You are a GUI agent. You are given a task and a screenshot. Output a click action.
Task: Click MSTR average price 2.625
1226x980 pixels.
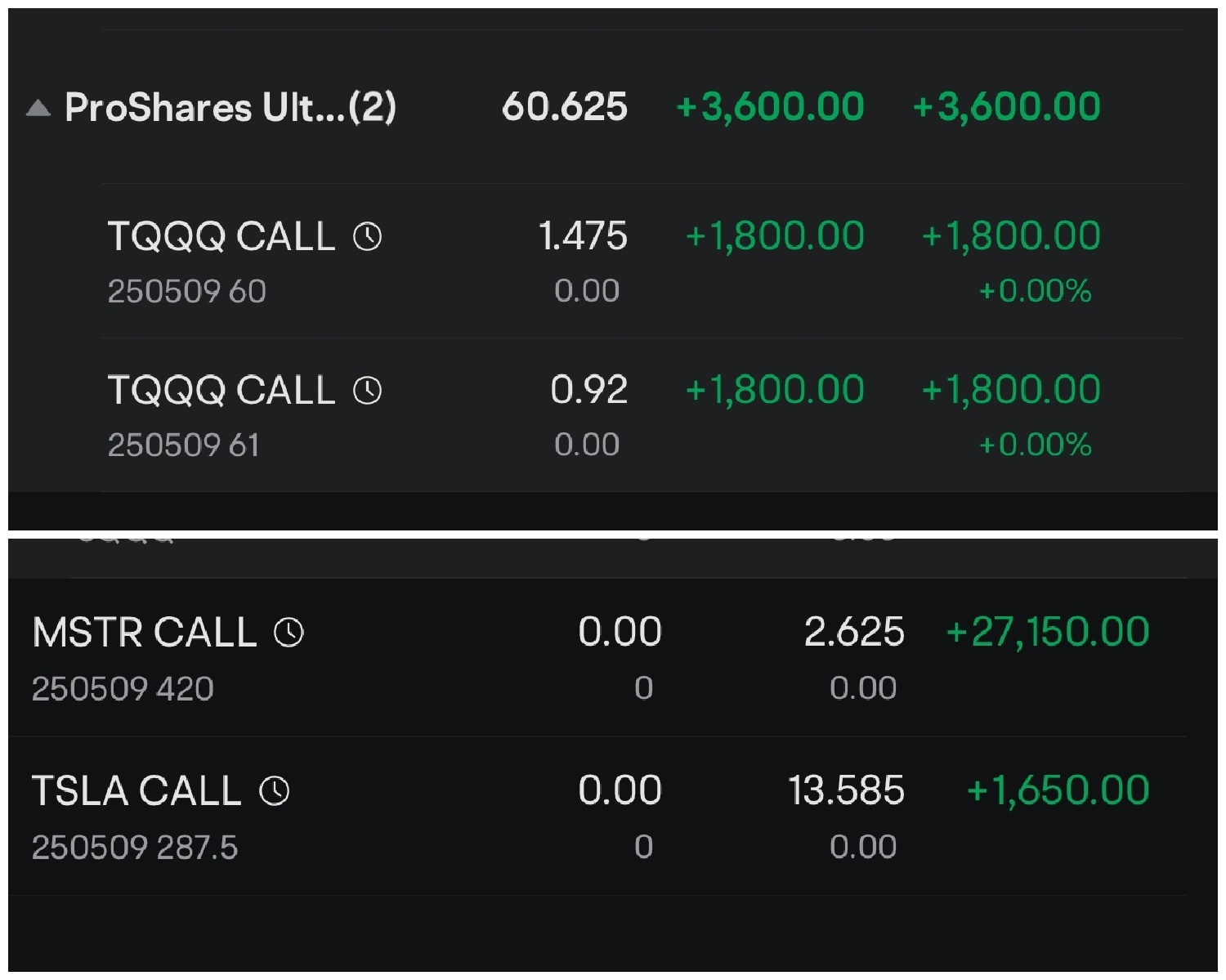[854, 632]
